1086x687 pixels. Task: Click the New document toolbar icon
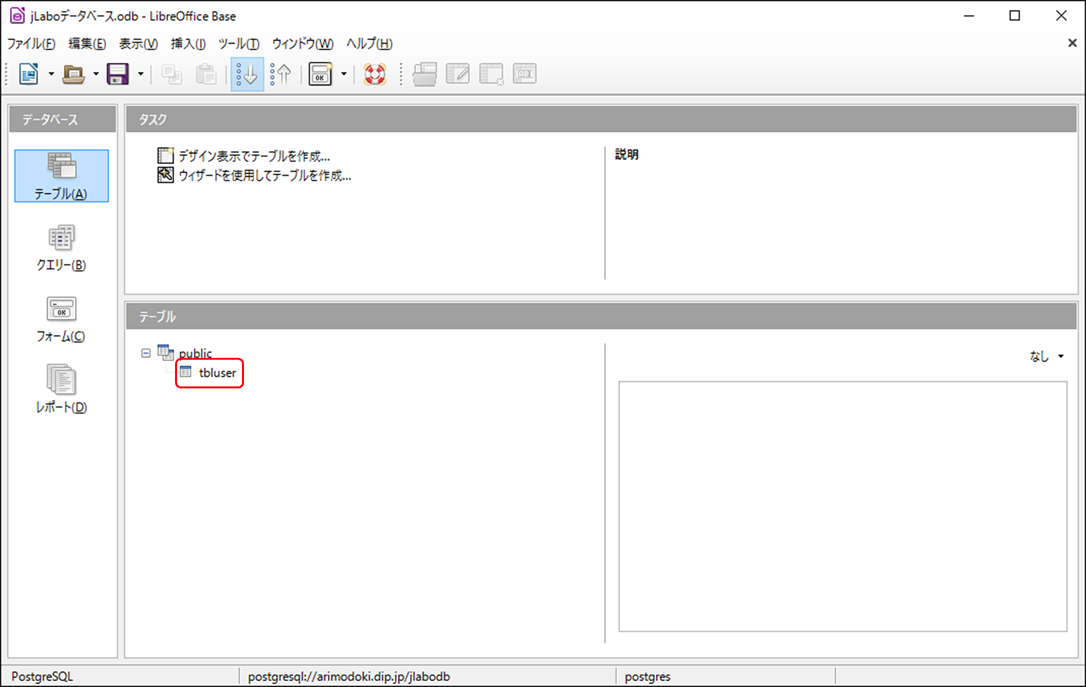click(x=29, y=73)
